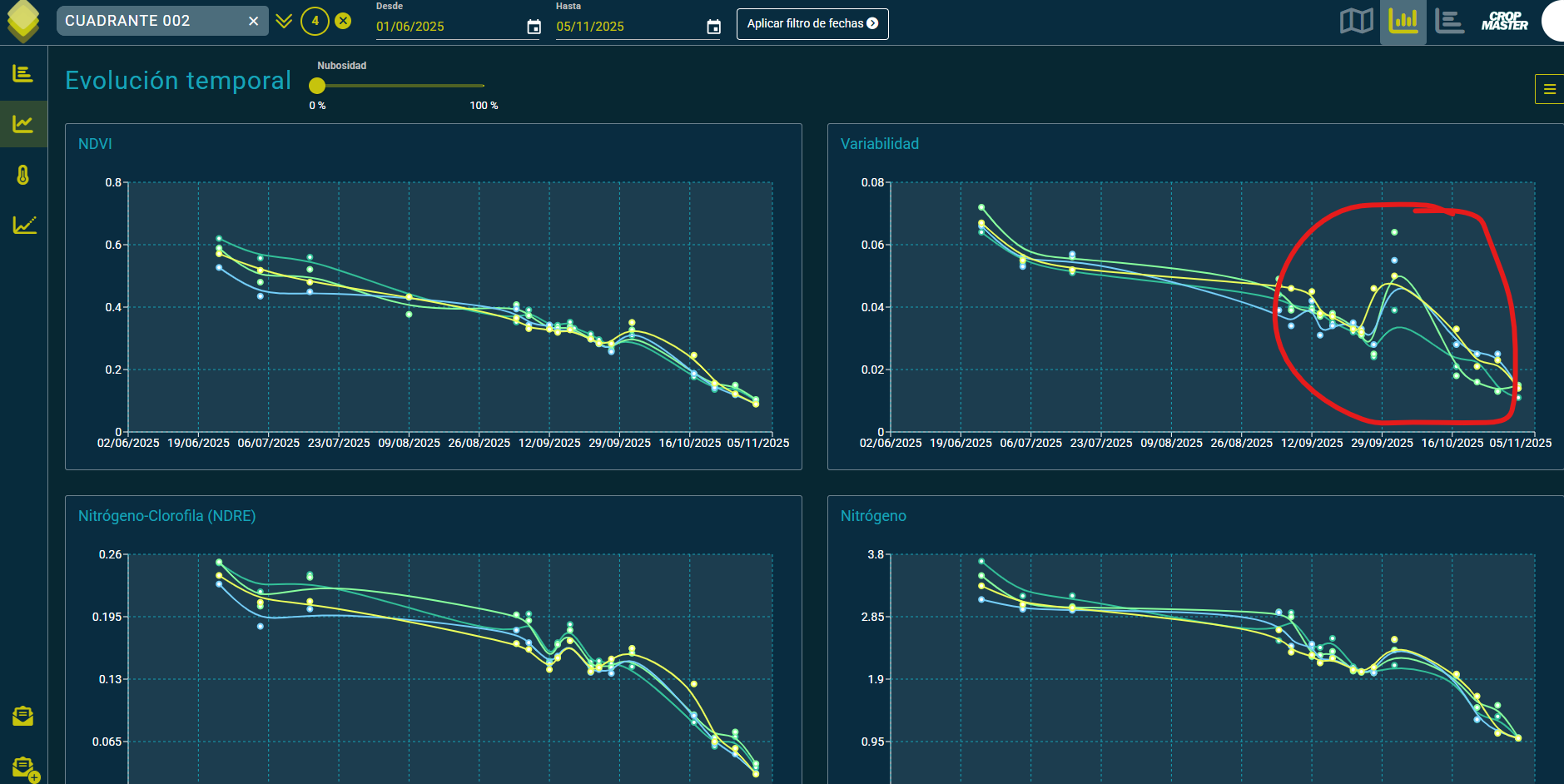Click the Nubosidad slider track near 100 %
1564x784 pixels.
[481, 86]
